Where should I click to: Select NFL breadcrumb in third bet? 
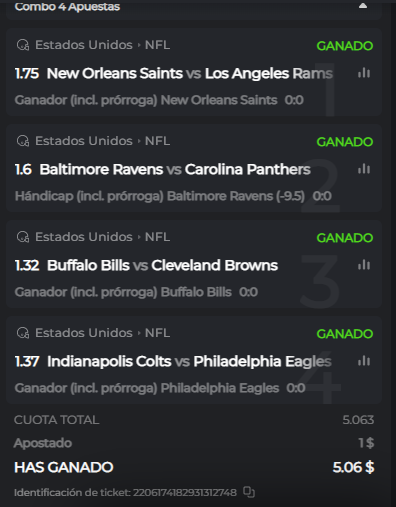click(157, 237)
